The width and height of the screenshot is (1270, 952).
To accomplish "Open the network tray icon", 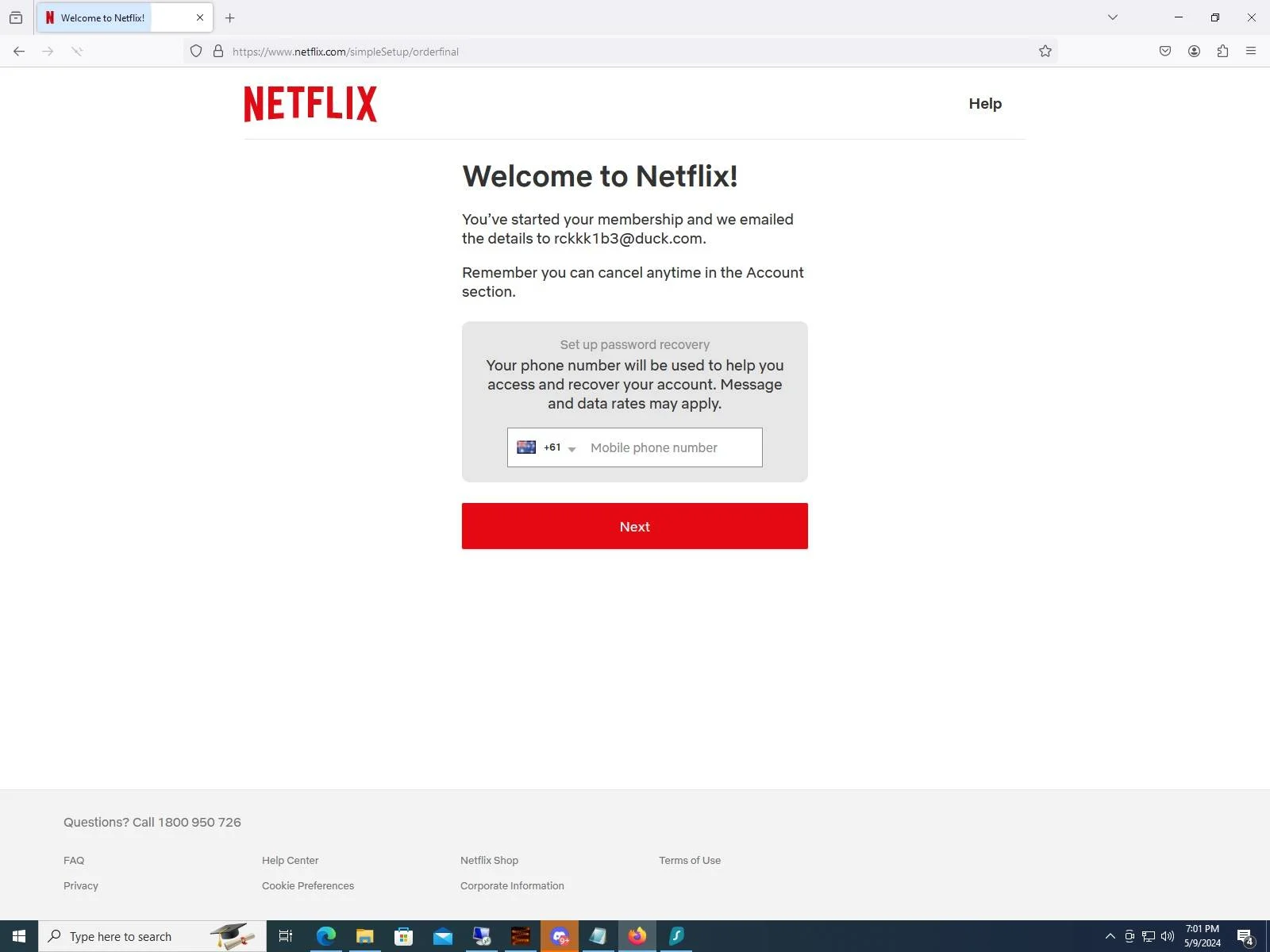I will click(1149, 936).
